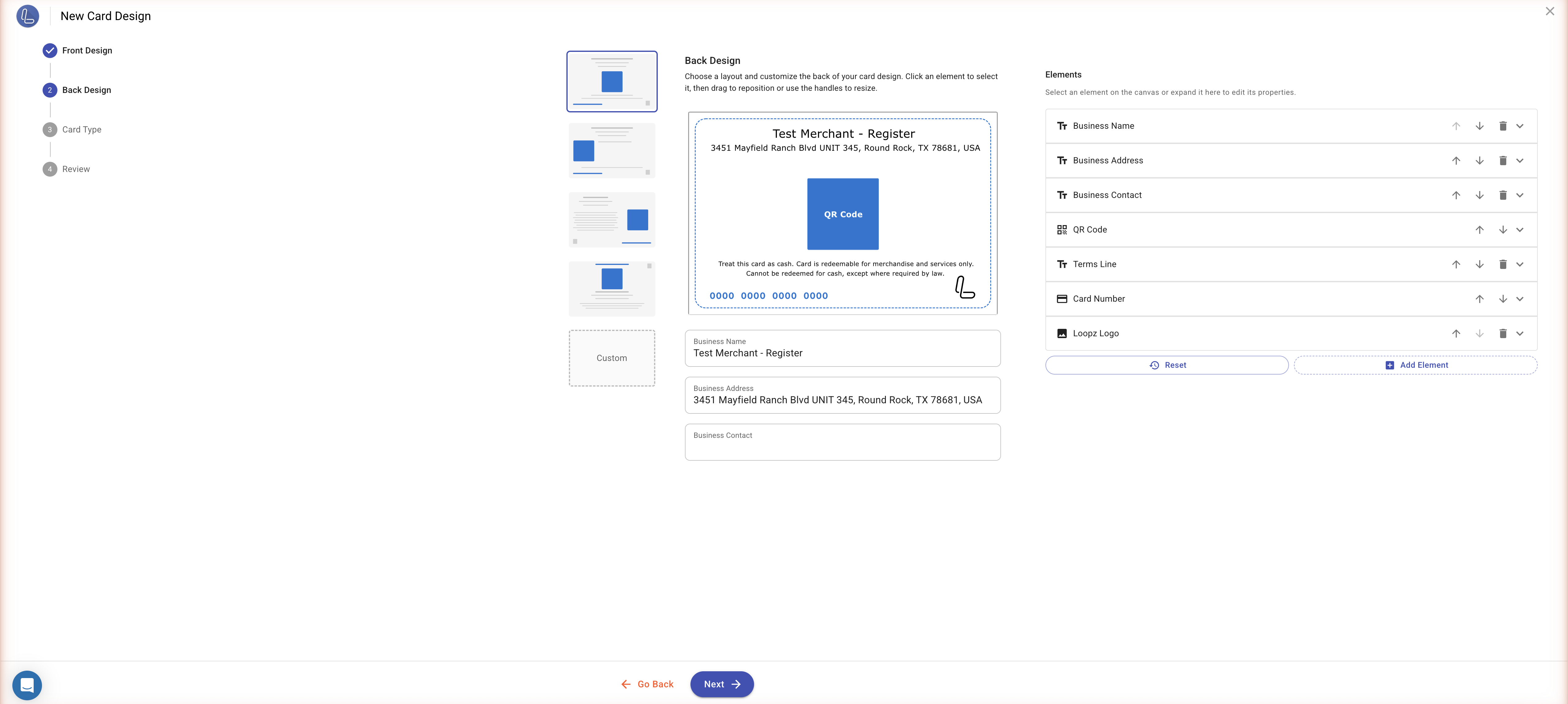The image size is (1568, 704).
Task: Click the card icon beside Card Number row
Action: (1061, 299)
